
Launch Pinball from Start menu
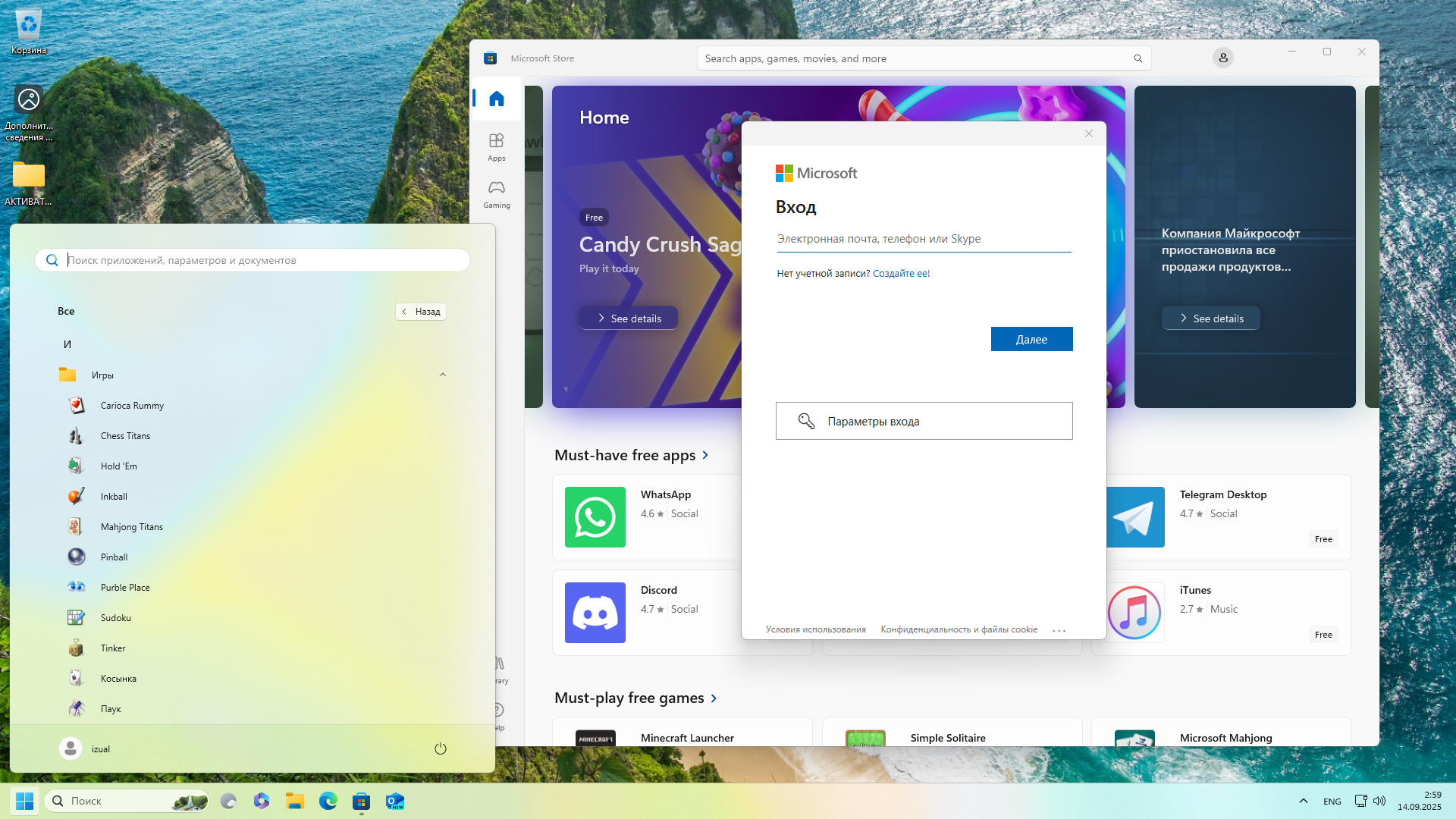253,557
